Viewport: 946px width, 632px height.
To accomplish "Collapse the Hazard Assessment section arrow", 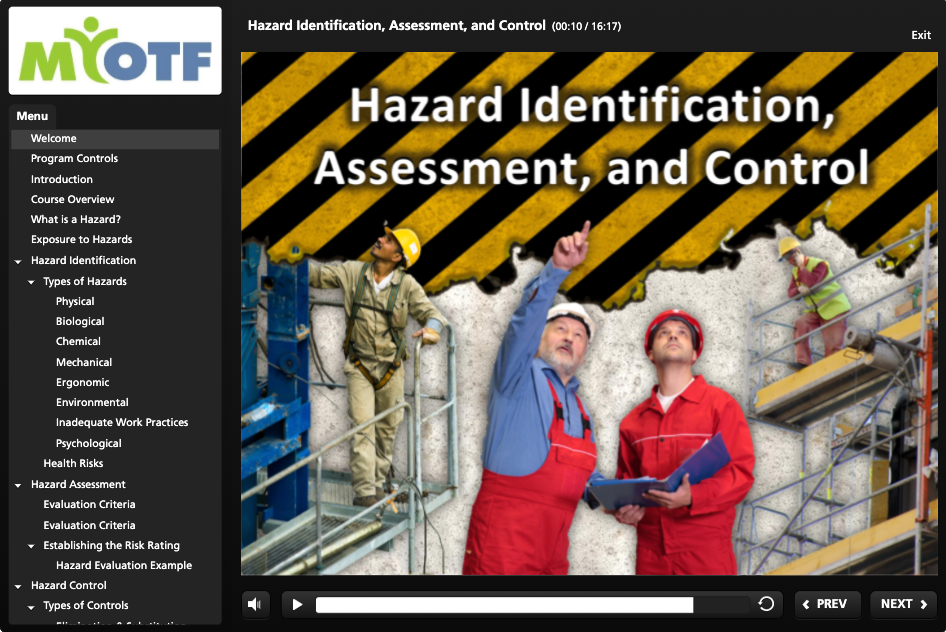I will 18,485.
